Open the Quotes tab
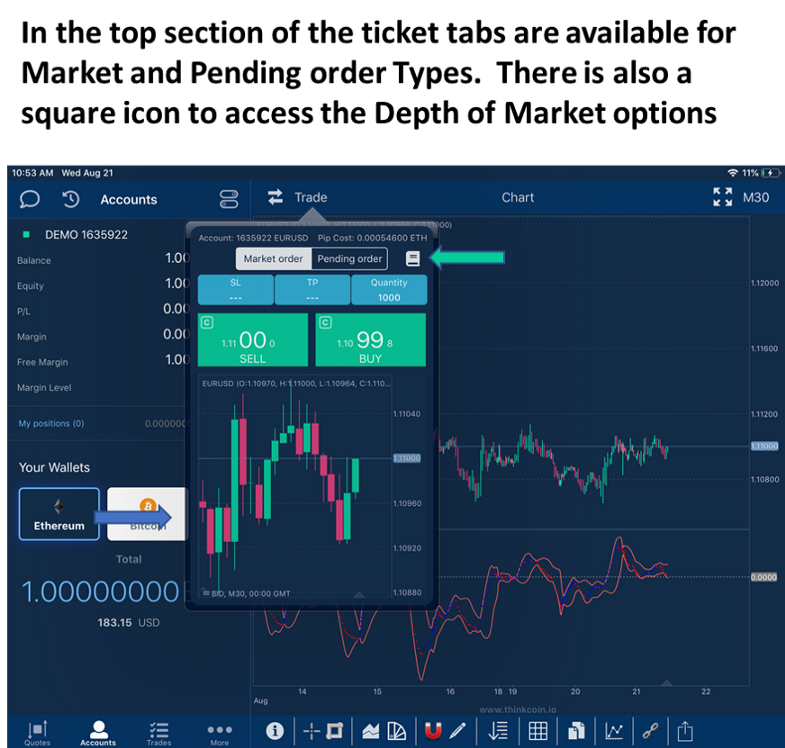 38,733
